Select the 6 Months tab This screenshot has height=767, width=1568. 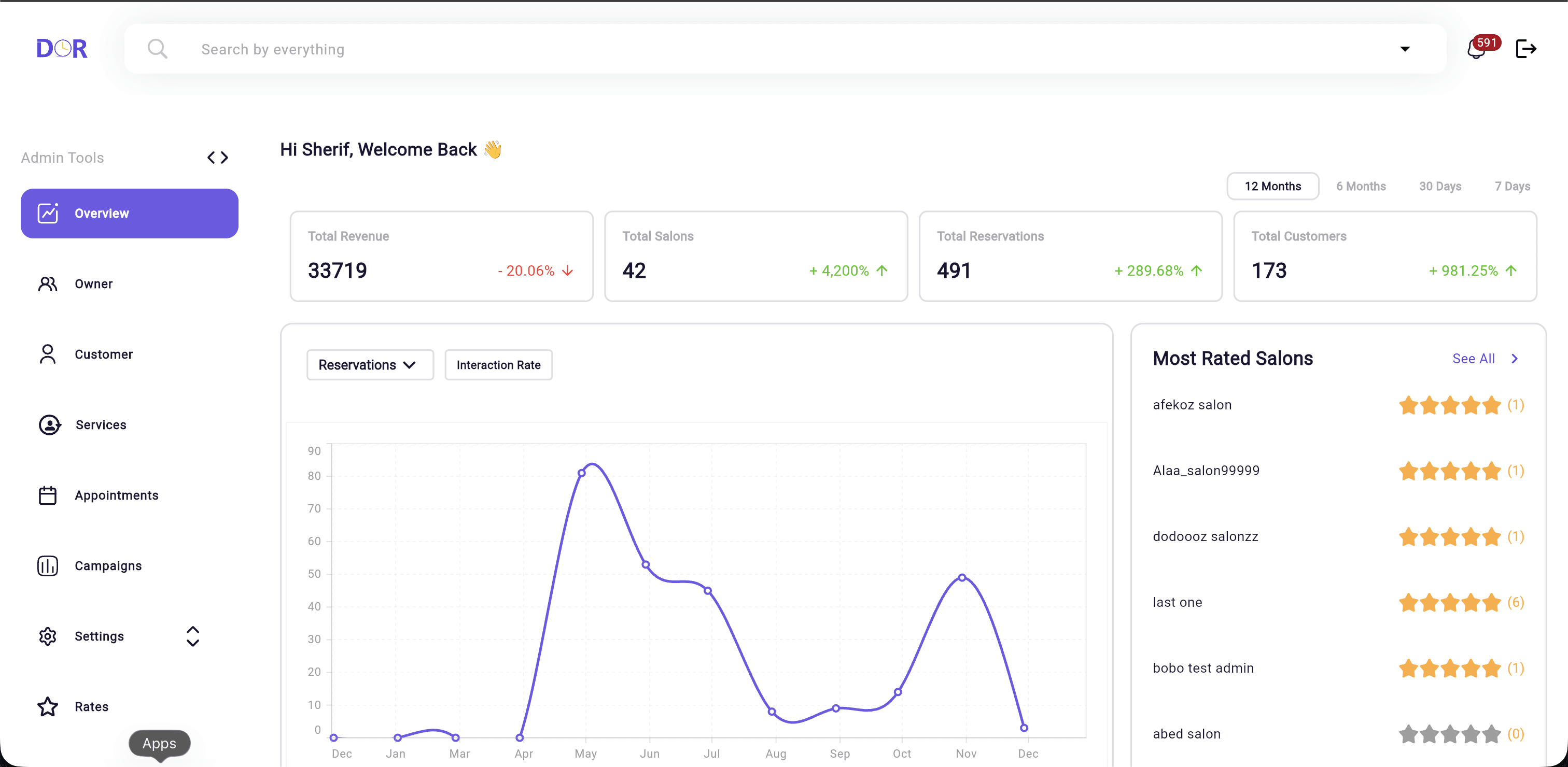pos(1361,186)
